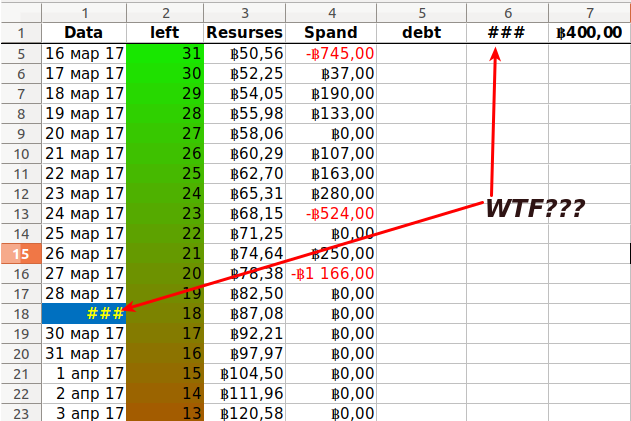Click the ฿58,06 resources cell

[244, 134]
